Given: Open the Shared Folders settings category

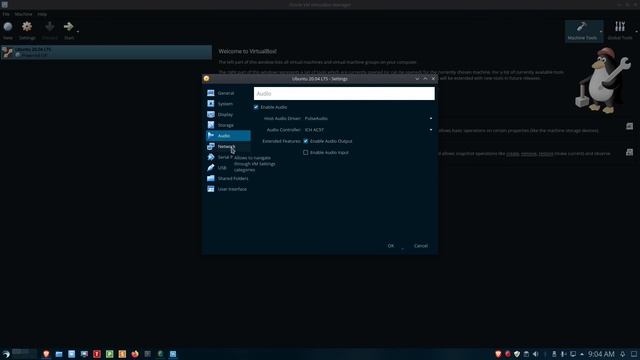Looking at the screenshot, I should [228, 178].
